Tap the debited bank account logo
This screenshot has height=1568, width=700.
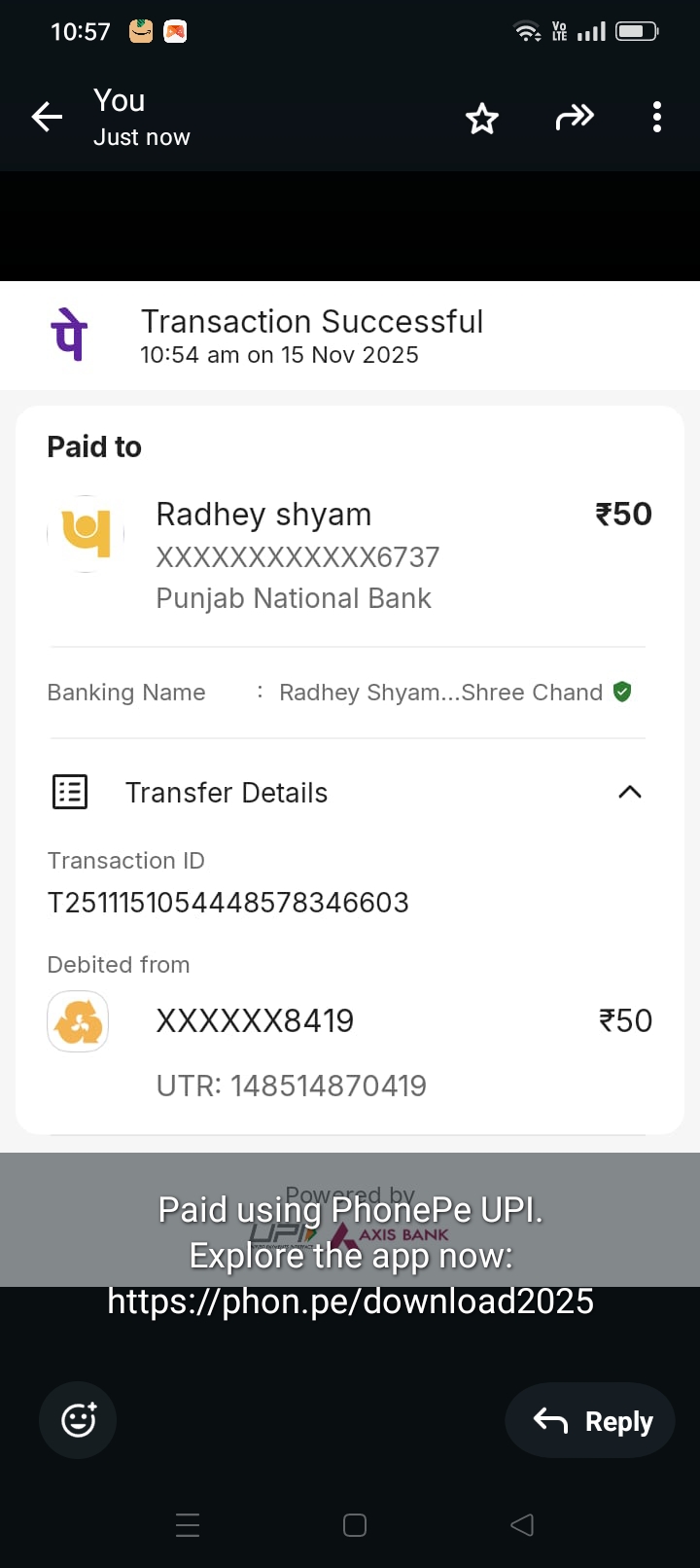pyautogui.click(x=78, y=1021)
